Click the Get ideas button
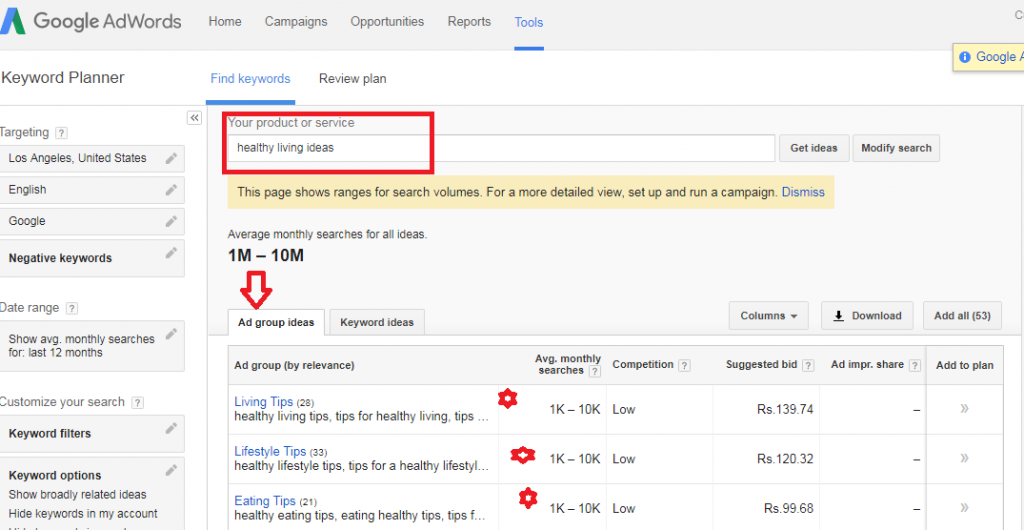The height and width of the screenshot is (530, 1024). (x=814, y=148)
